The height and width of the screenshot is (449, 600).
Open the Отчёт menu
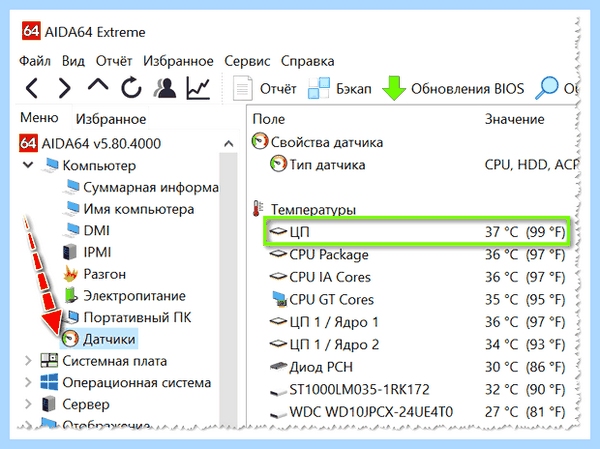pyautogui.click(x=114, y=61)
